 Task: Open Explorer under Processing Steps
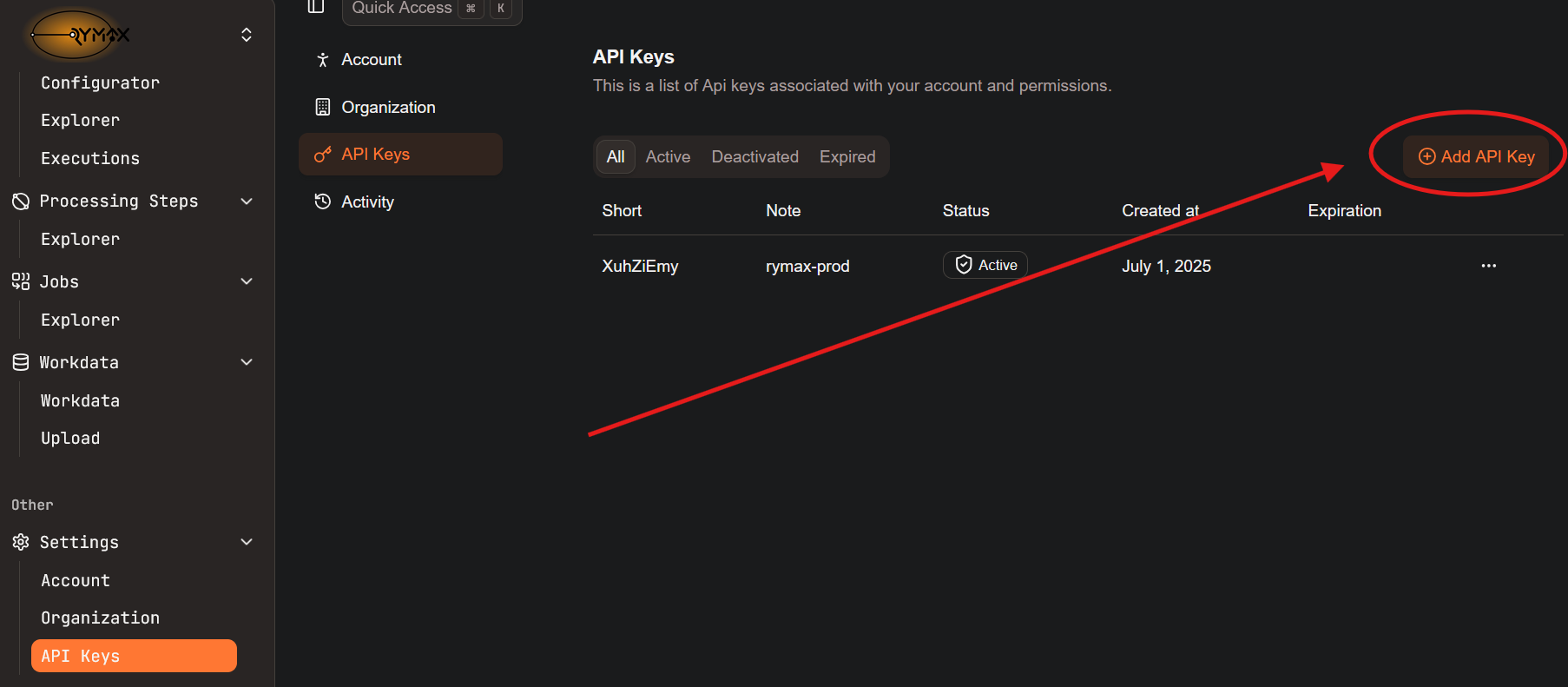(80, 239)
